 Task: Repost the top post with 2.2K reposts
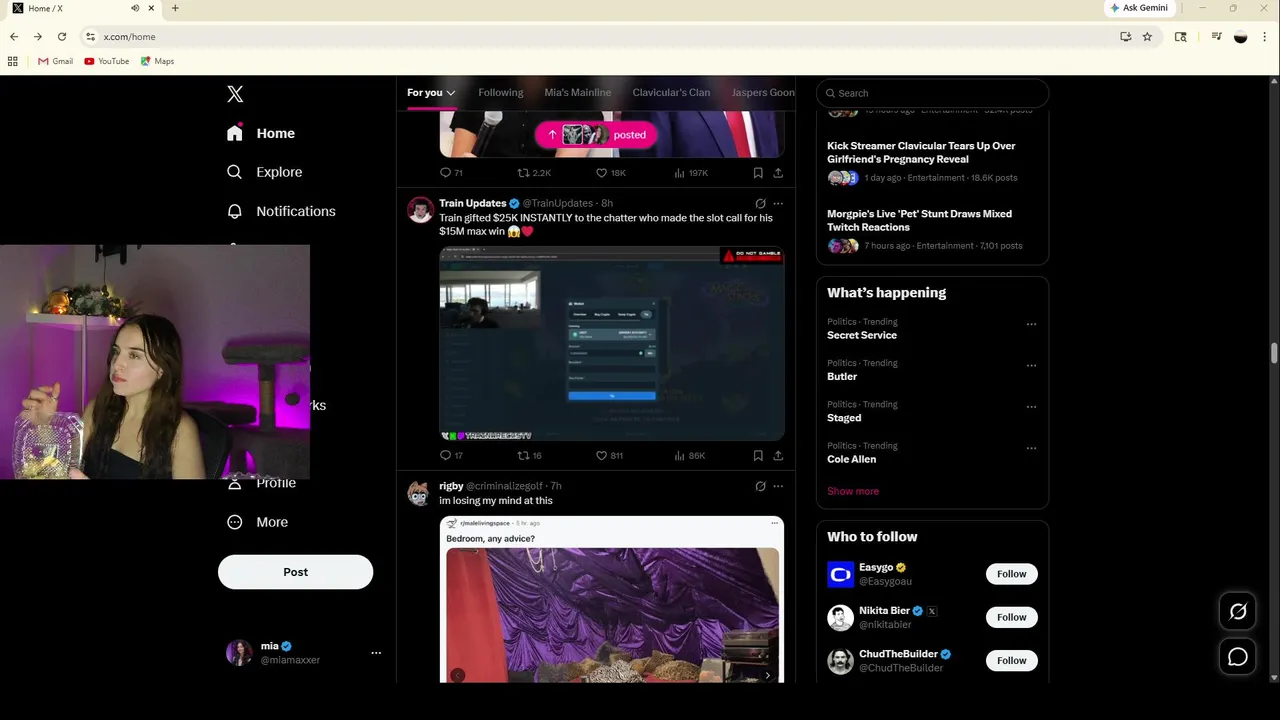pyautogui.click(x=534, y=173)
